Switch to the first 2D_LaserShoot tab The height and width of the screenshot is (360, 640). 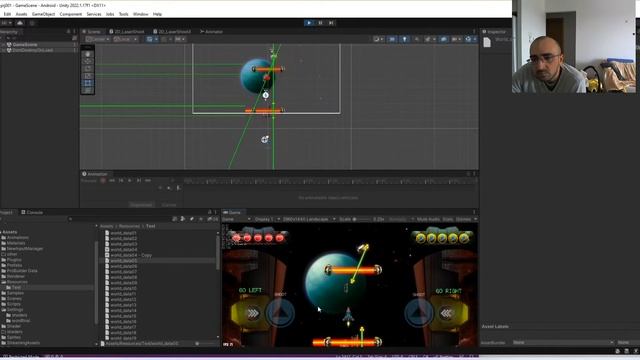click(127, 31)
